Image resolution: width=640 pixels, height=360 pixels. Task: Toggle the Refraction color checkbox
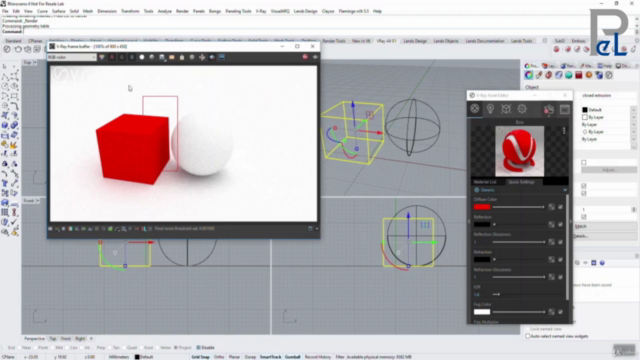pyautogui.click(x=561, y=260)
